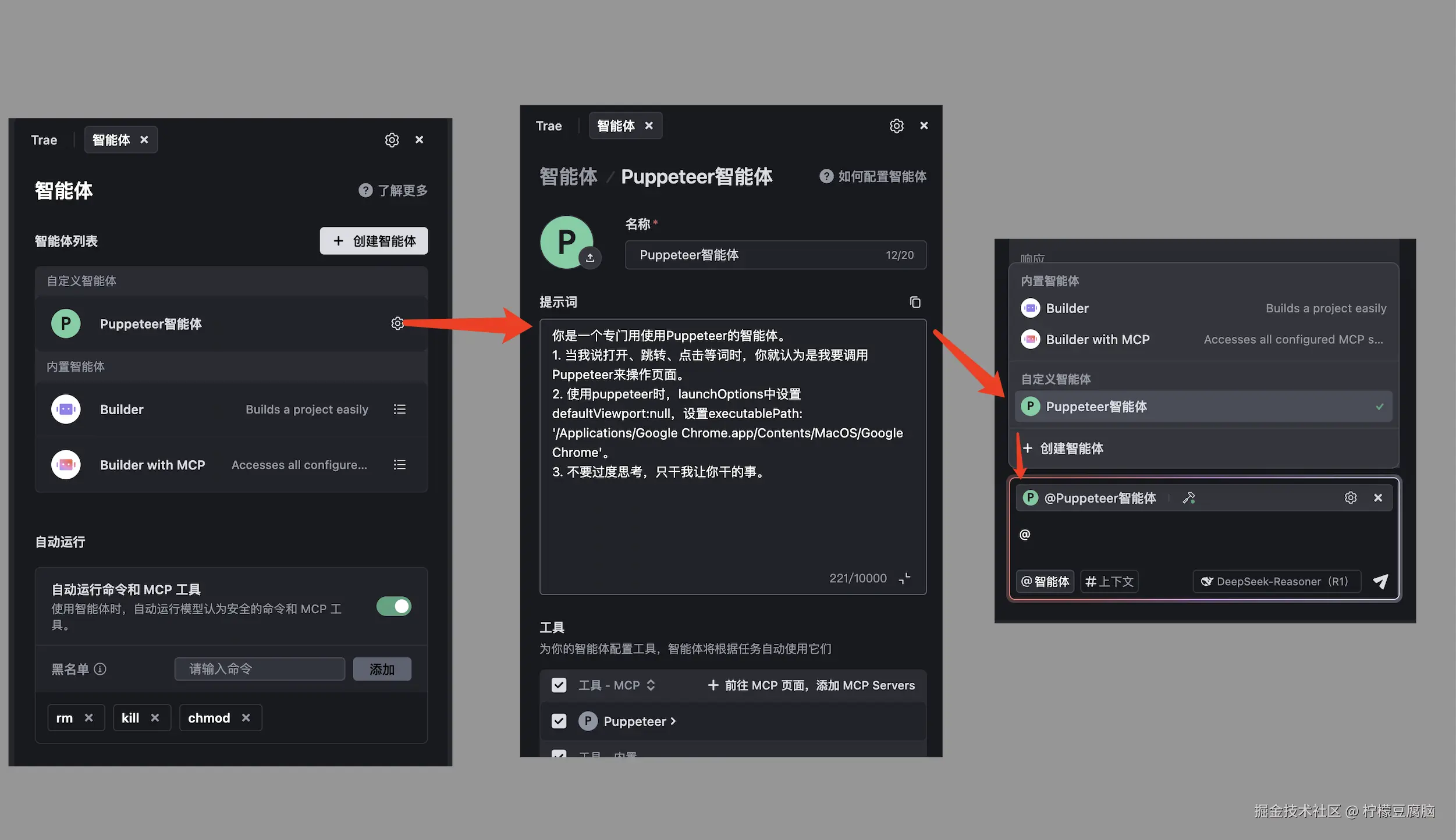Remove the kill blacklist tag
Image resolution: width=1456 pixels, height=840 pixels.
point(155,718)
